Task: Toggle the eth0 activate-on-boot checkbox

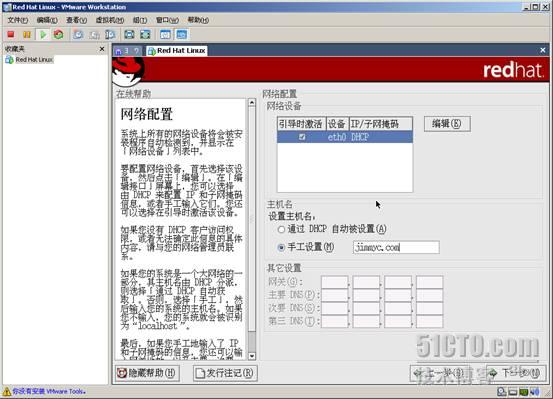Action: [x=302, y=137]
